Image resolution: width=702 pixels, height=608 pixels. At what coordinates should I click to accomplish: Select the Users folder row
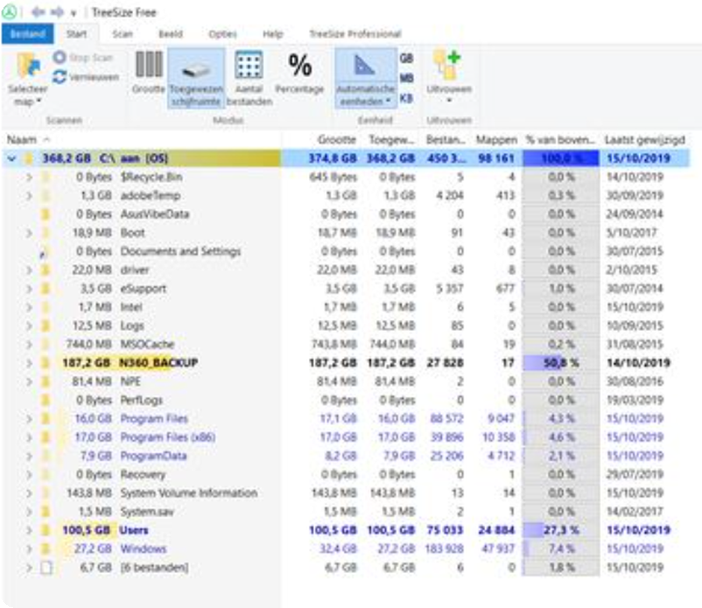tap(133, 530)
